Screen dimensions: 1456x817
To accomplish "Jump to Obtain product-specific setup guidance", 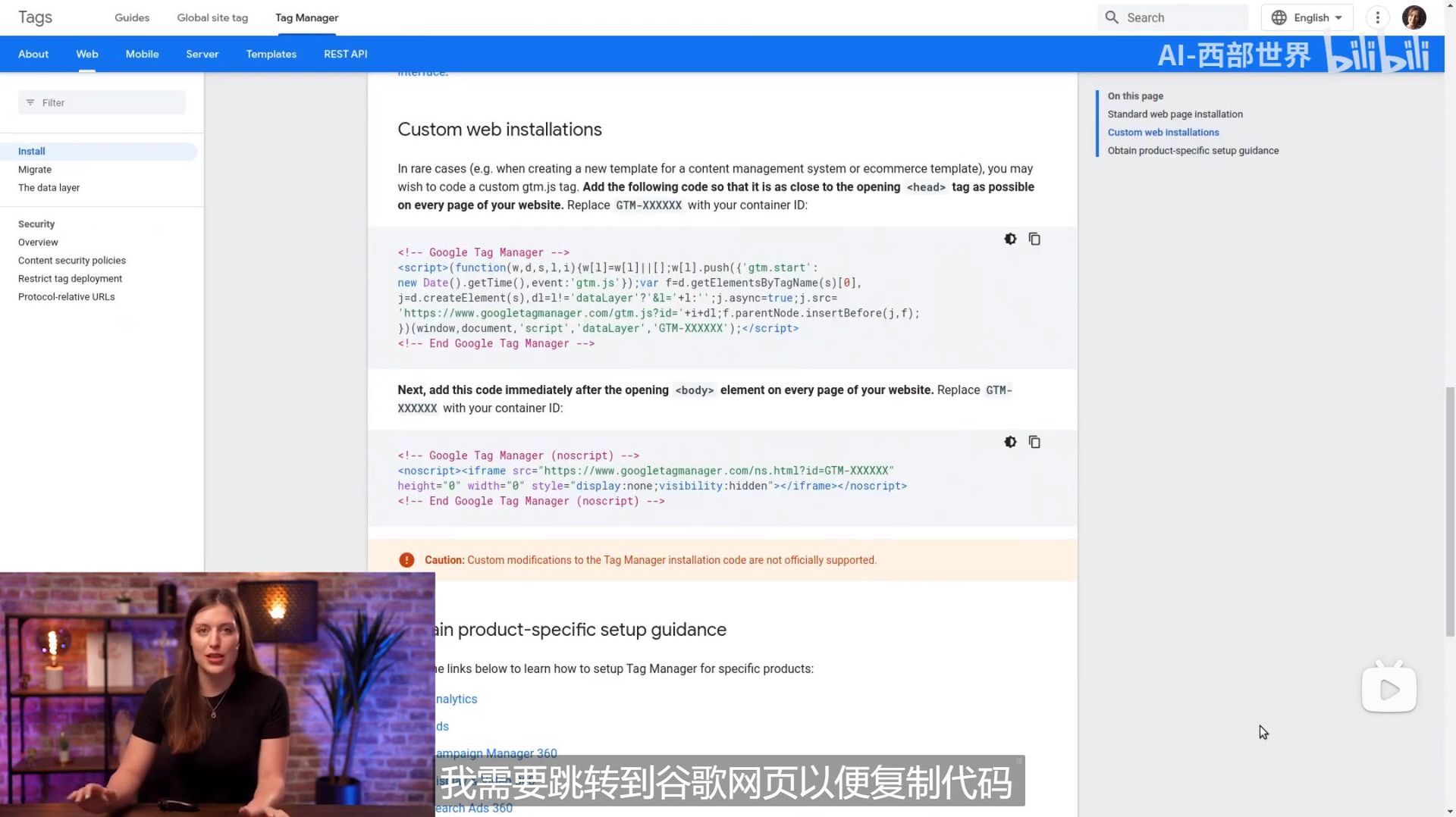I will coord(1193,151).
